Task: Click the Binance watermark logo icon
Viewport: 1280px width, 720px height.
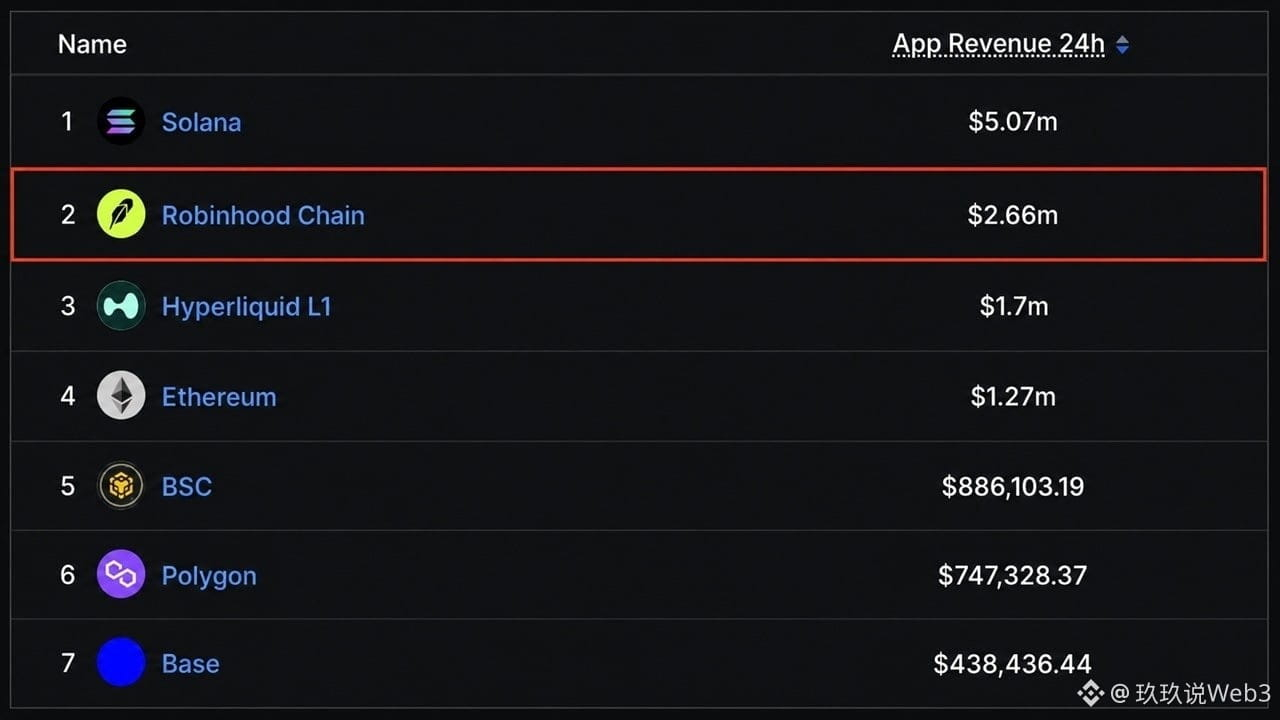Action: click(x=1090, y=692)
